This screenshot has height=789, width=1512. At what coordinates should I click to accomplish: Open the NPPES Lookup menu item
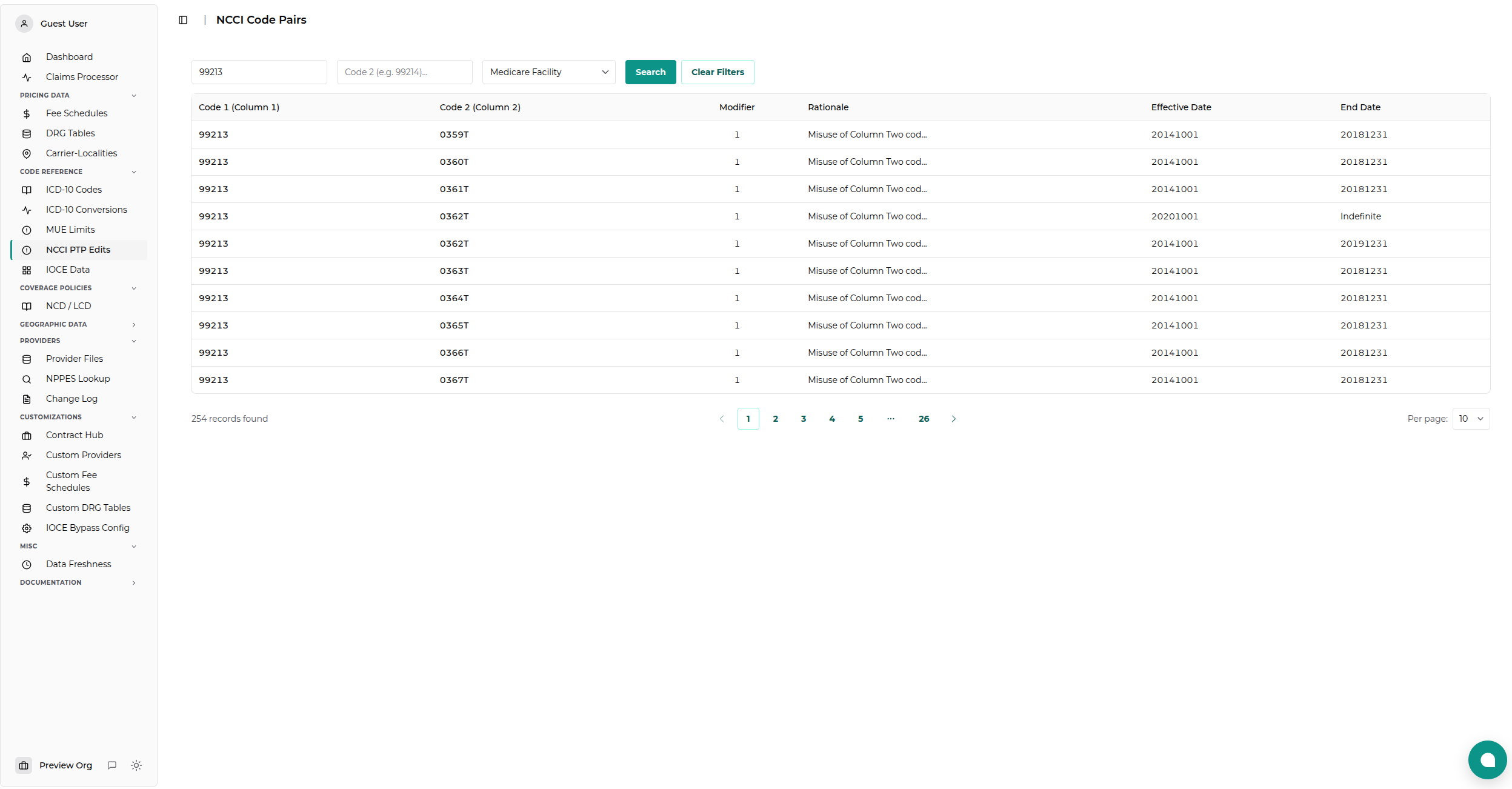[x=79, y=379]
